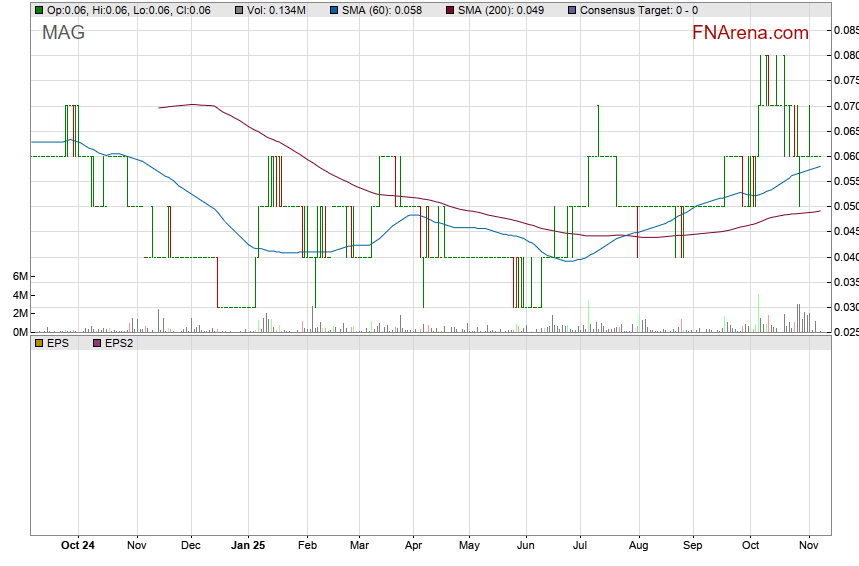Click the Jan 25 date axis label

248,546
